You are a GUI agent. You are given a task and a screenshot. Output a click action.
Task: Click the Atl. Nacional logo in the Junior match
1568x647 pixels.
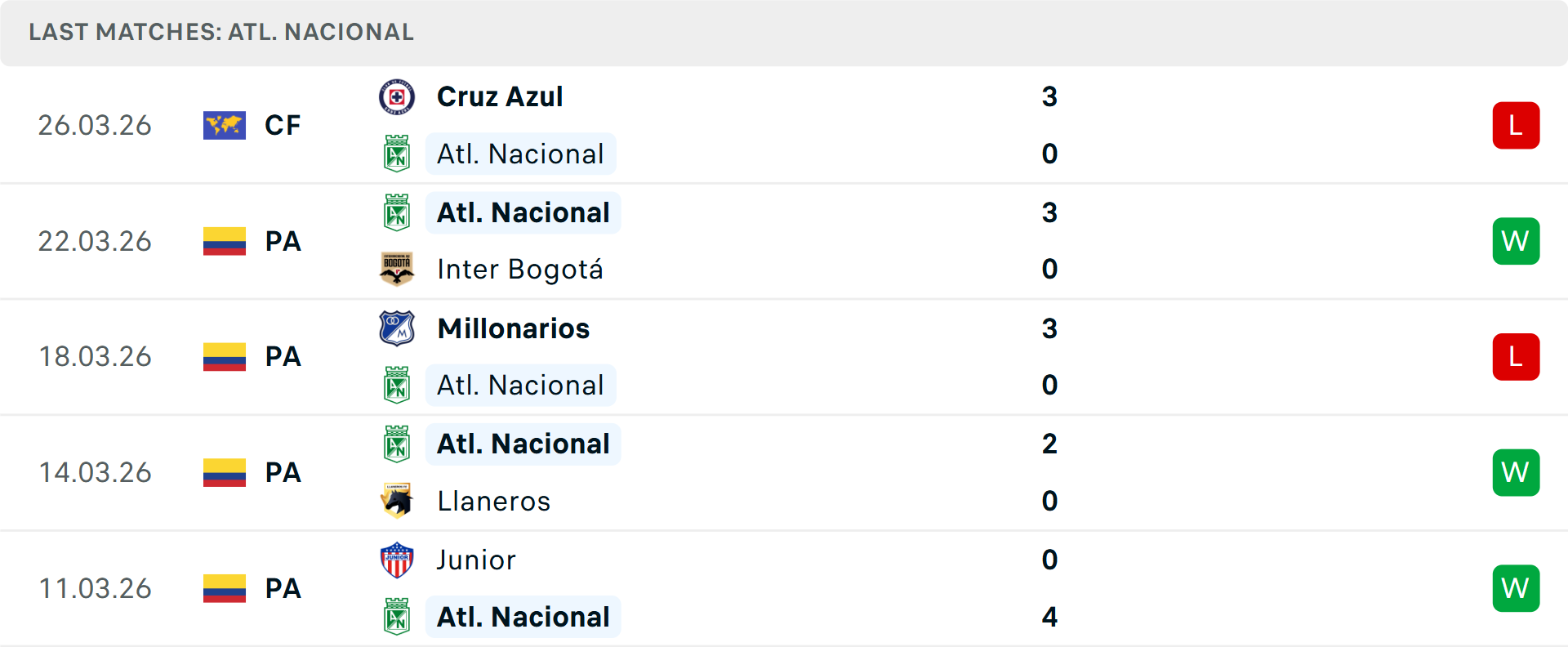398,618
